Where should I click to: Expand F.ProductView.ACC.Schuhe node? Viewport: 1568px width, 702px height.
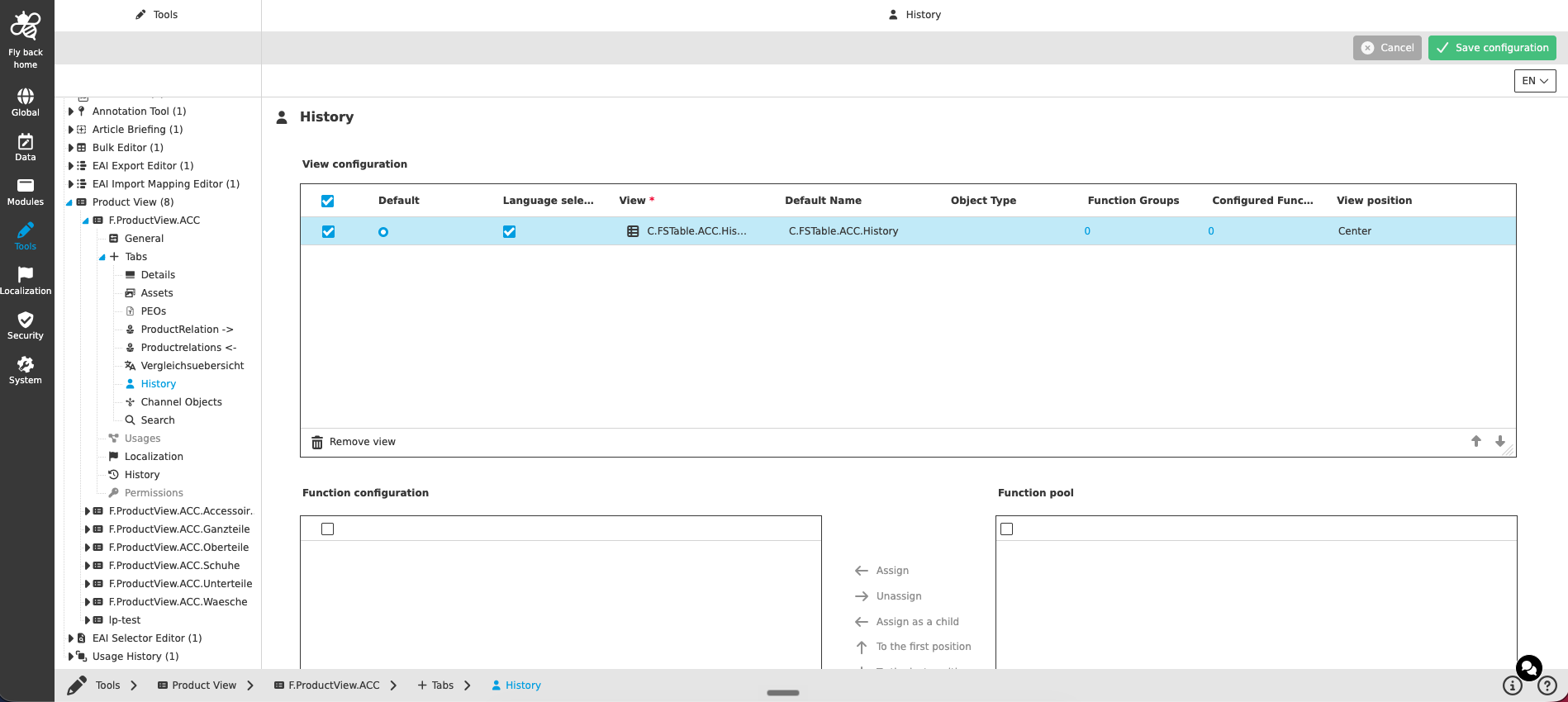click(88, 566)
